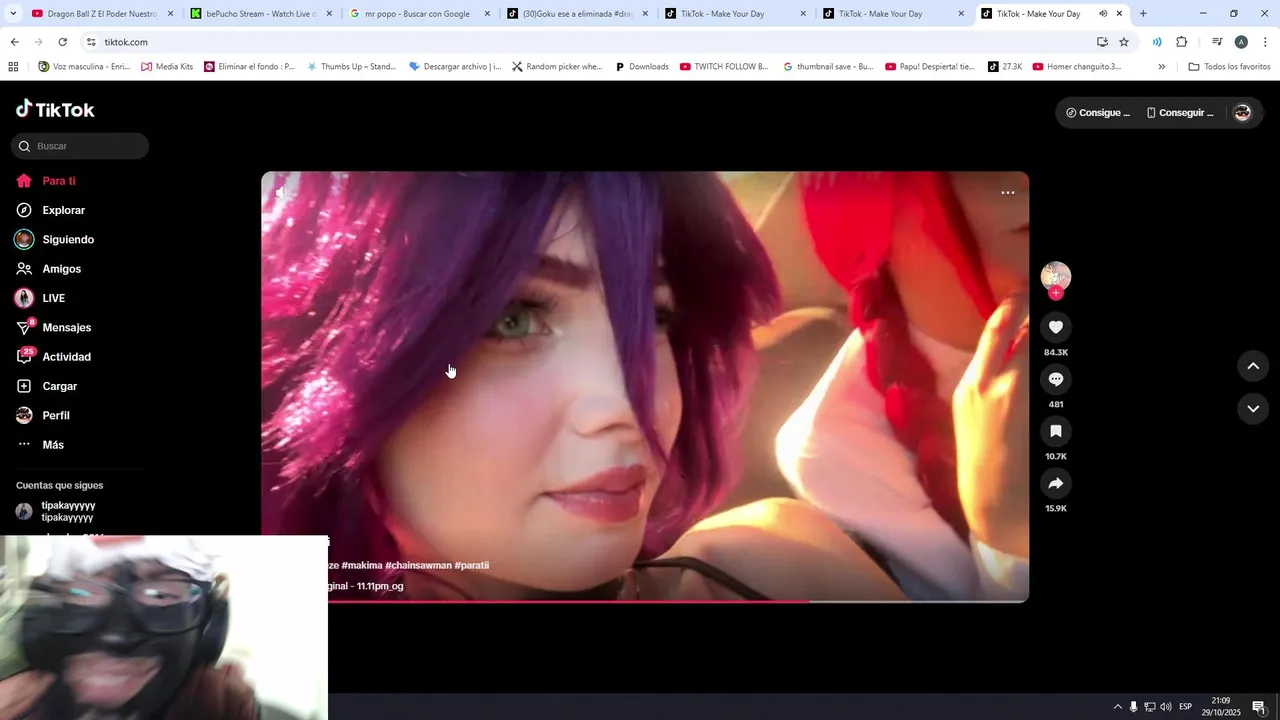Go to the next video arrow

1253,409
